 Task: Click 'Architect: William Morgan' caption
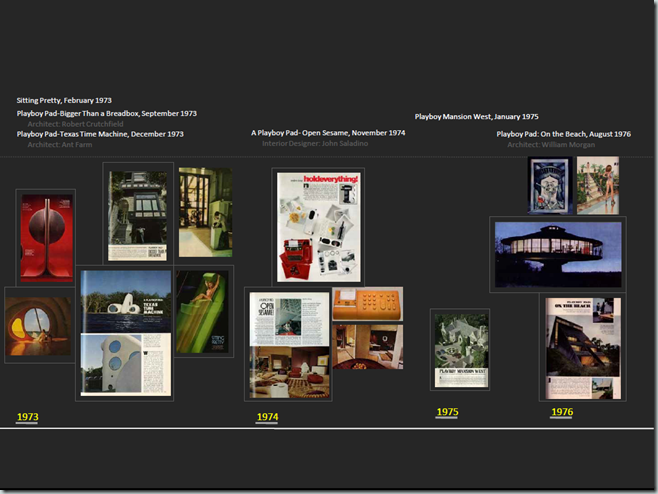551,144
